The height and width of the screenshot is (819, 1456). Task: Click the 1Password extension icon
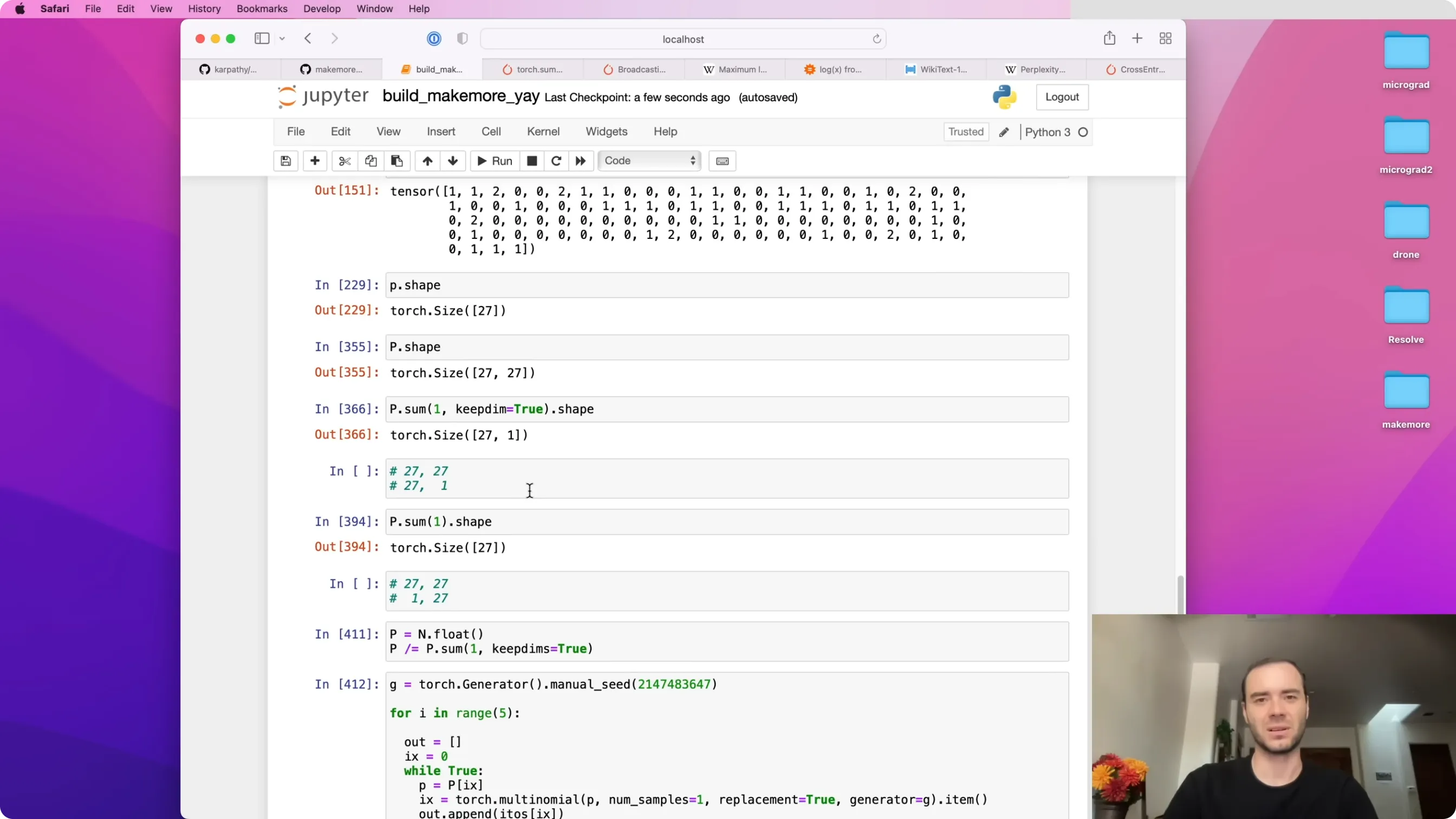click(433, 38)
